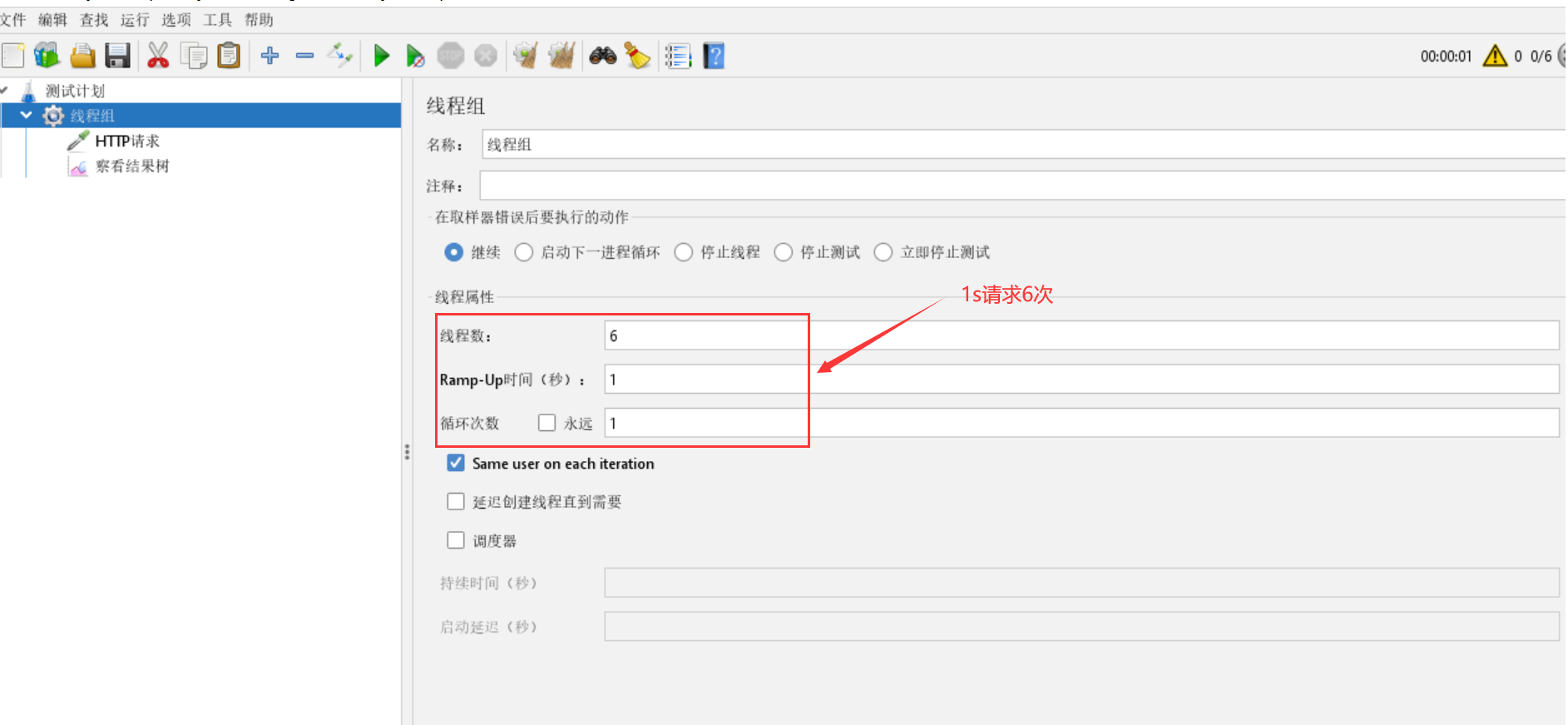Click Start no pauses icon
1568x725 pixels.
[x=415, y=56]
